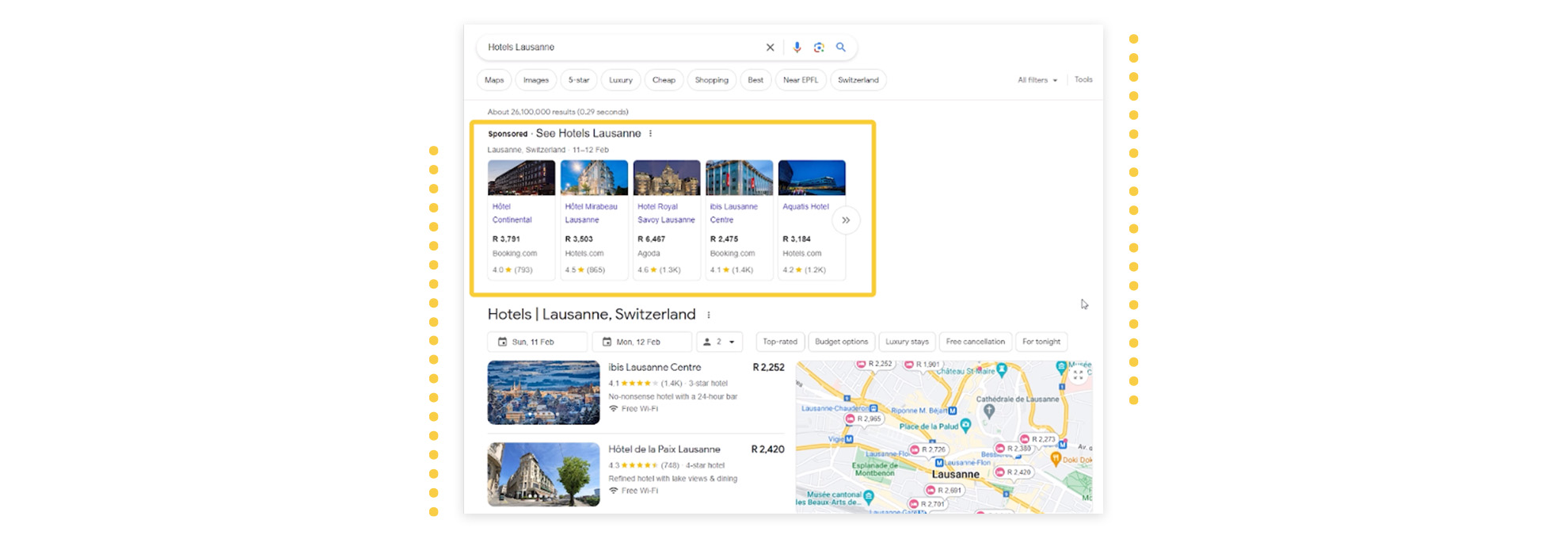Viewport: 1568px width, 539px height.
Task: Click the calendar icon in the Sun, 11 Feb field
Action: tap(502, 342)
